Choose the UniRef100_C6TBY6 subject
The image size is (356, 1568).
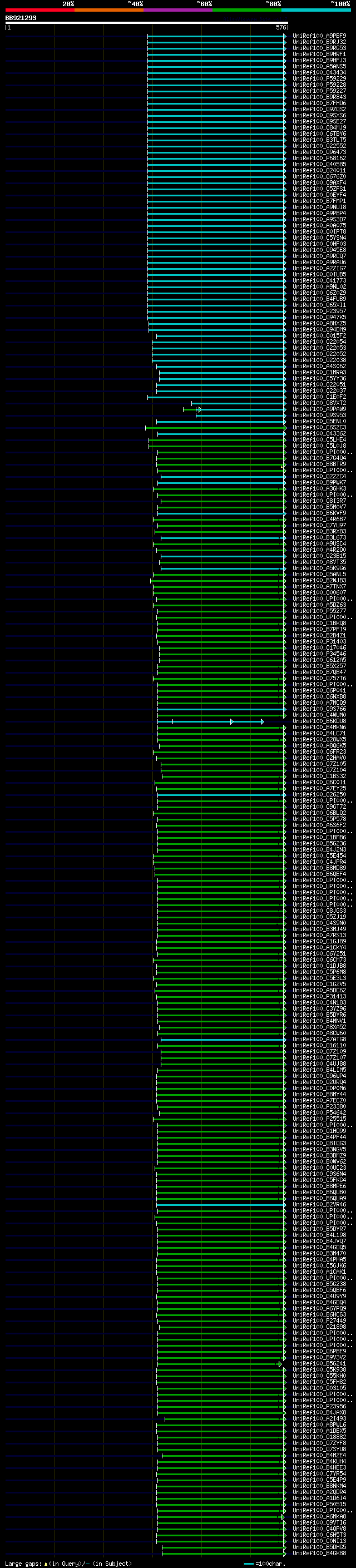coord(319,134)
